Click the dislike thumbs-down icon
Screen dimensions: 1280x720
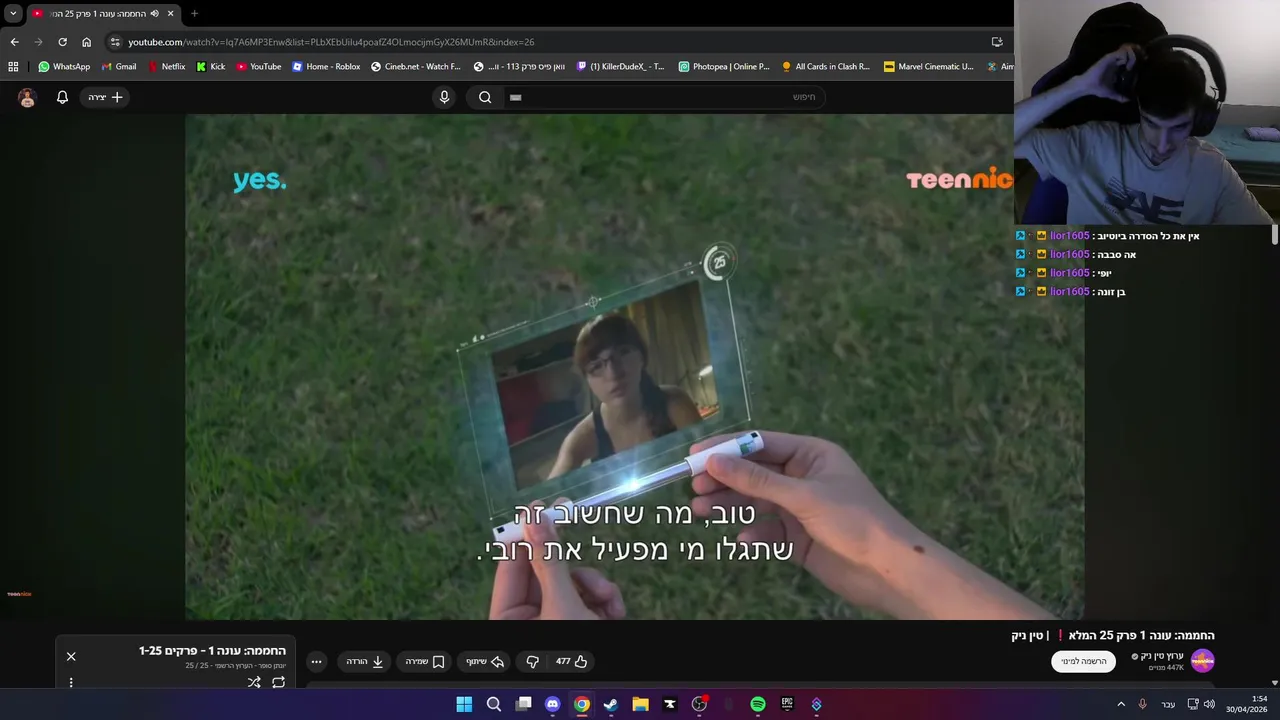point(532,661)
